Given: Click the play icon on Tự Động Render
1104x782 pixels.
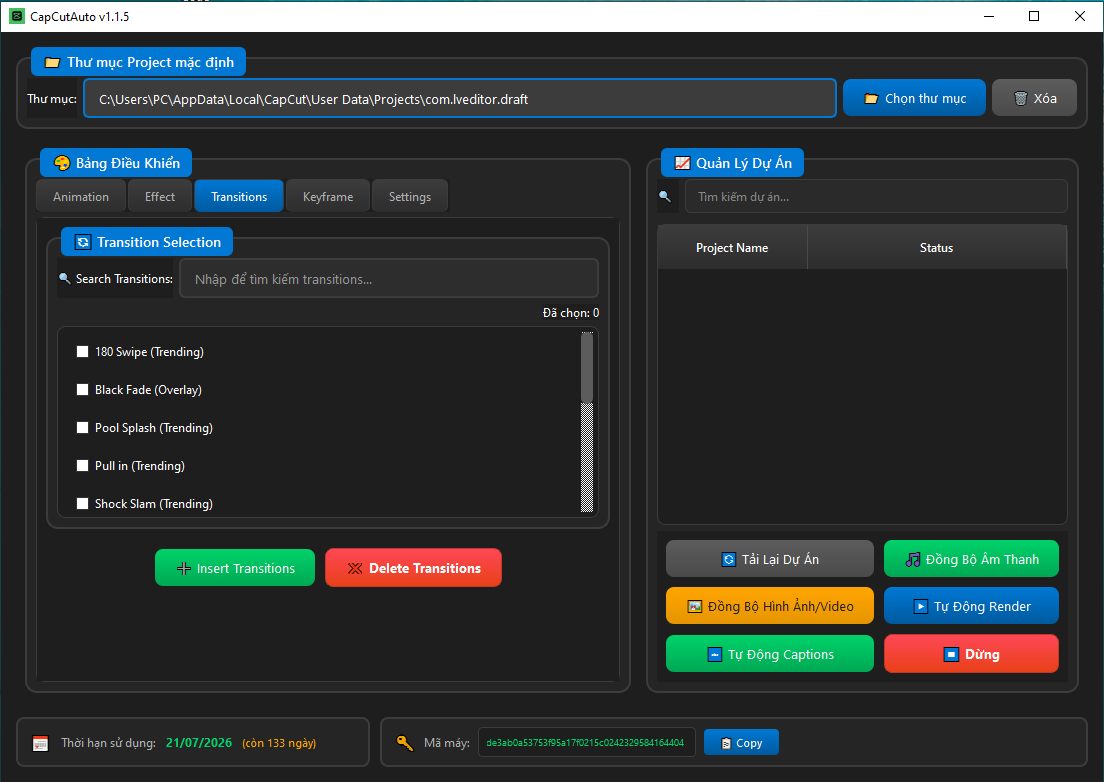Looking at the screenshot, I should (921, 606).
